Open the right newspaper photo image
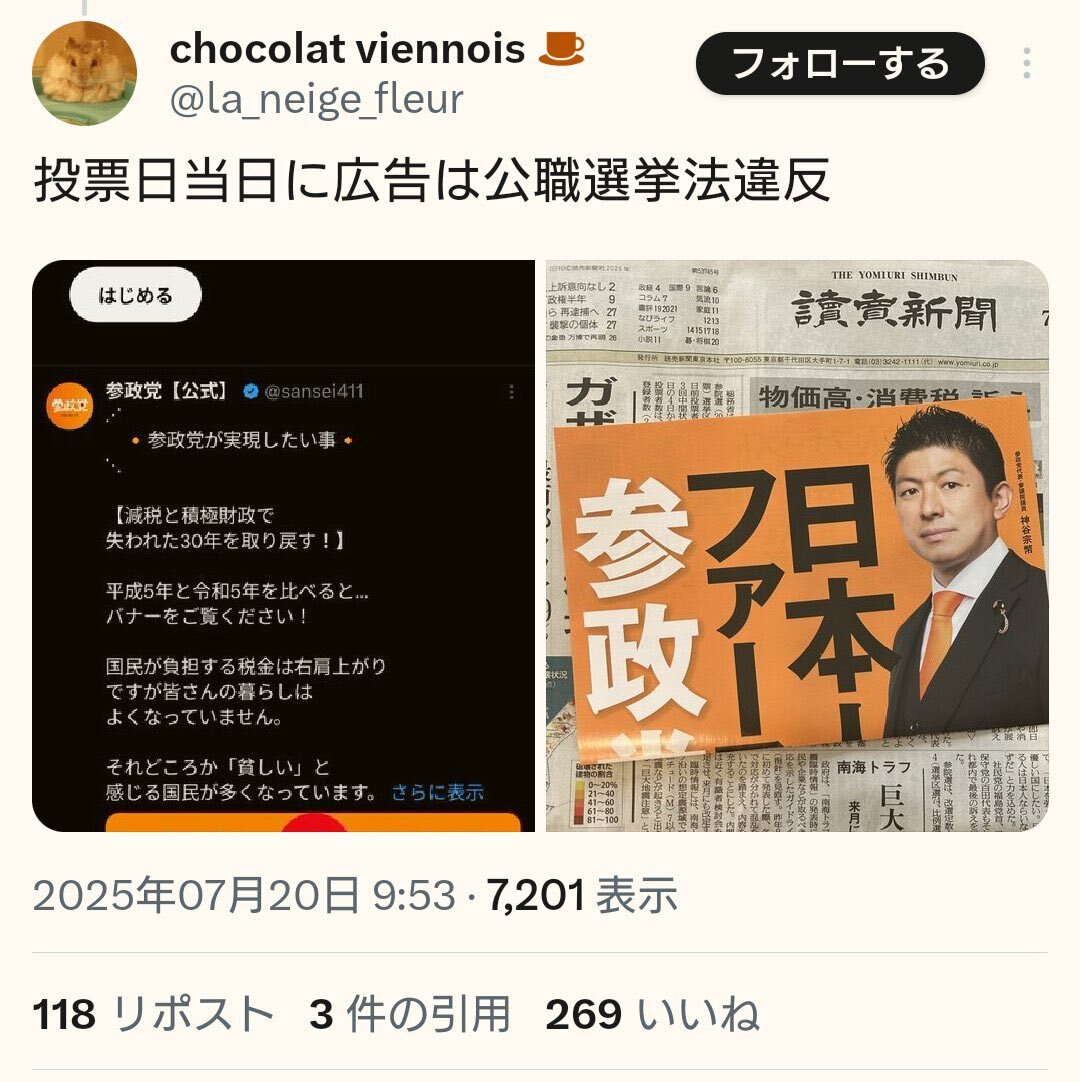Viewport: 1080px width, 1082px height. pos(797,545)
